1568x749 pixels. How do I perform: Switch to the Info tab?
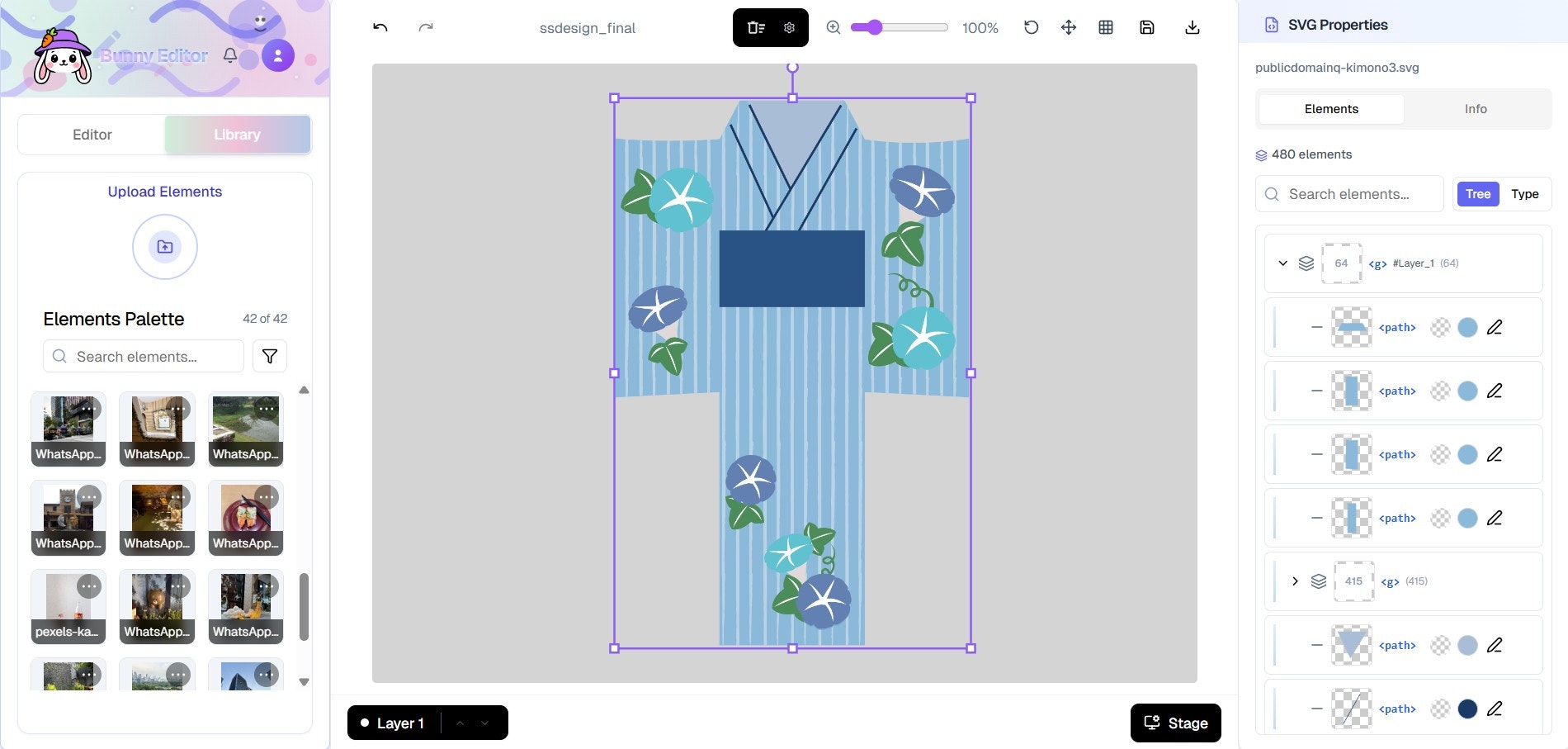point(1475,108)
